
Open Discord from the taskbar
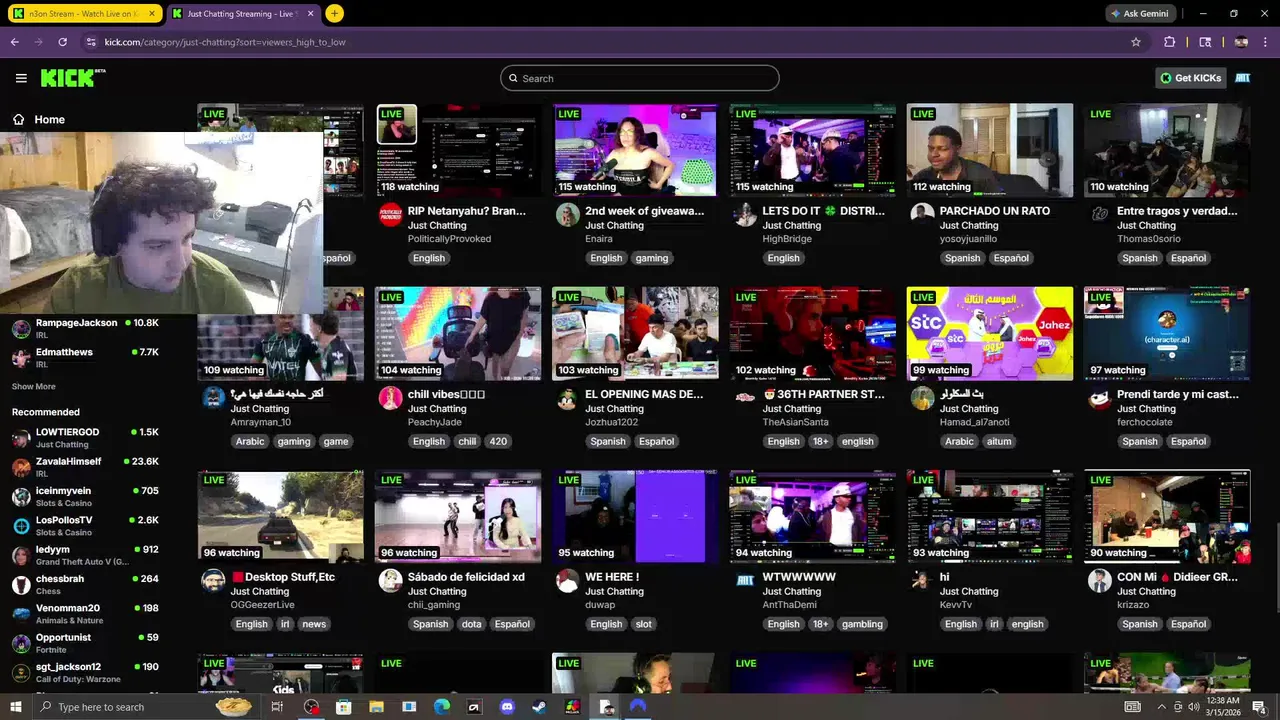point(507,707)
